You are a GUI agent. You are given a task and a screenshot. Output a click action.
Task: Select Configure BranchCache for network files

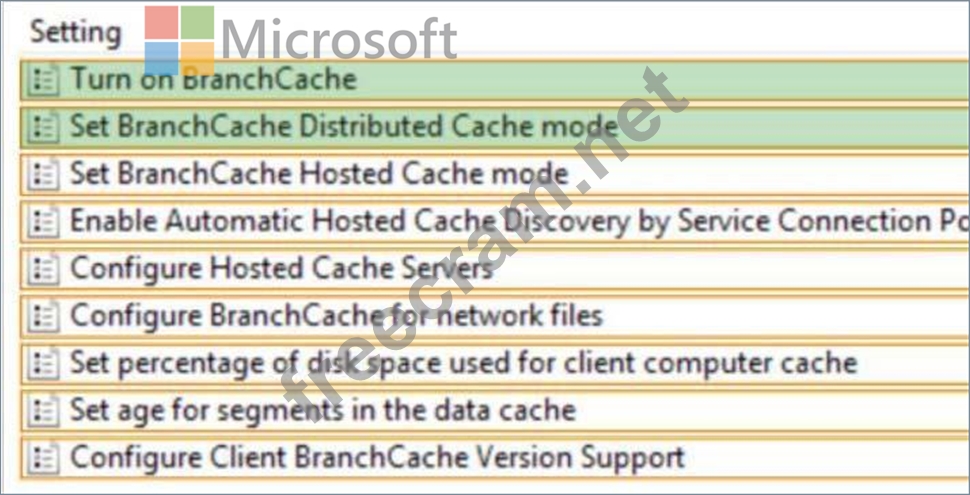495,316
